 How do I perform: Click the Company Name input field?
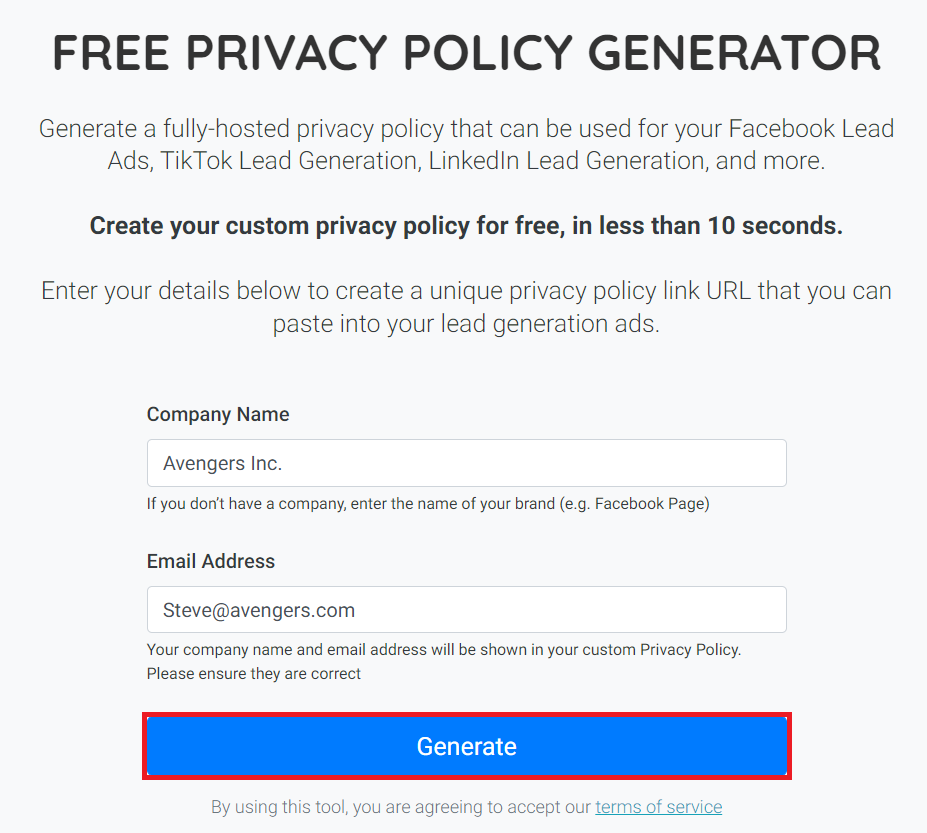click(x=466, y=464)
